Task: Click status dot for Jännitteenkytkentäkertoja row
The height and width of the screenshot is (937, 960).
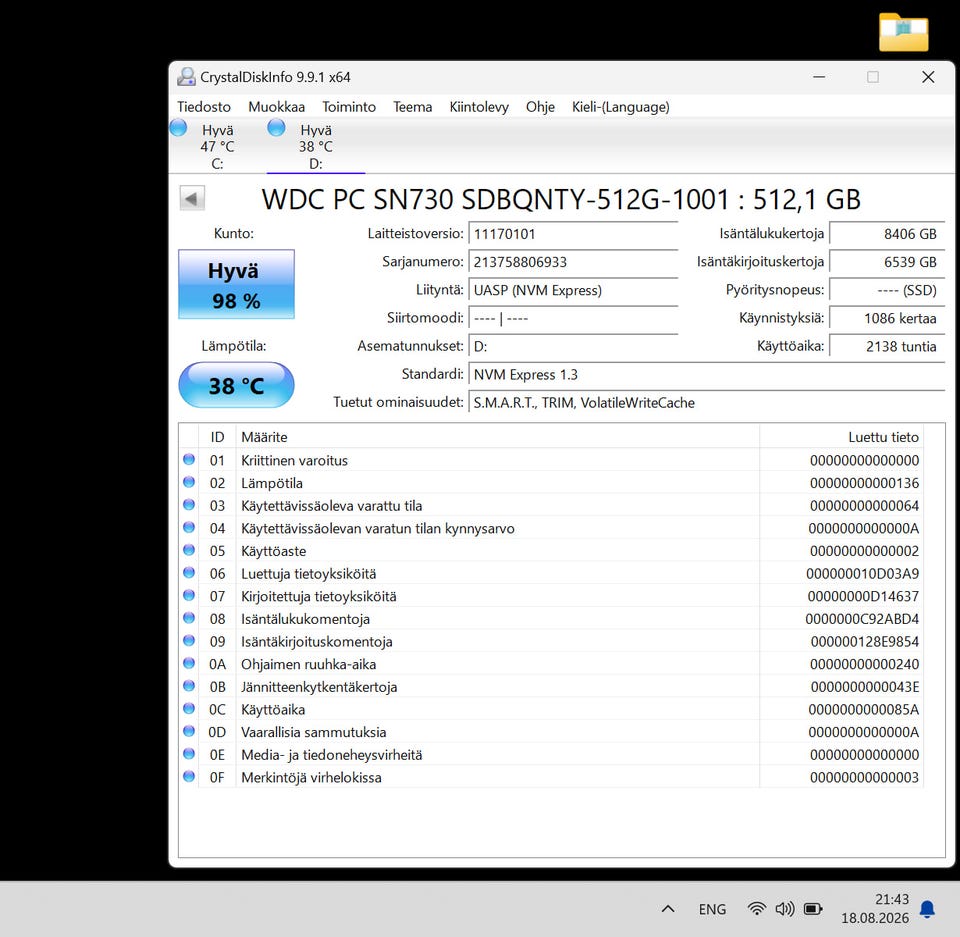Action: 189,686
